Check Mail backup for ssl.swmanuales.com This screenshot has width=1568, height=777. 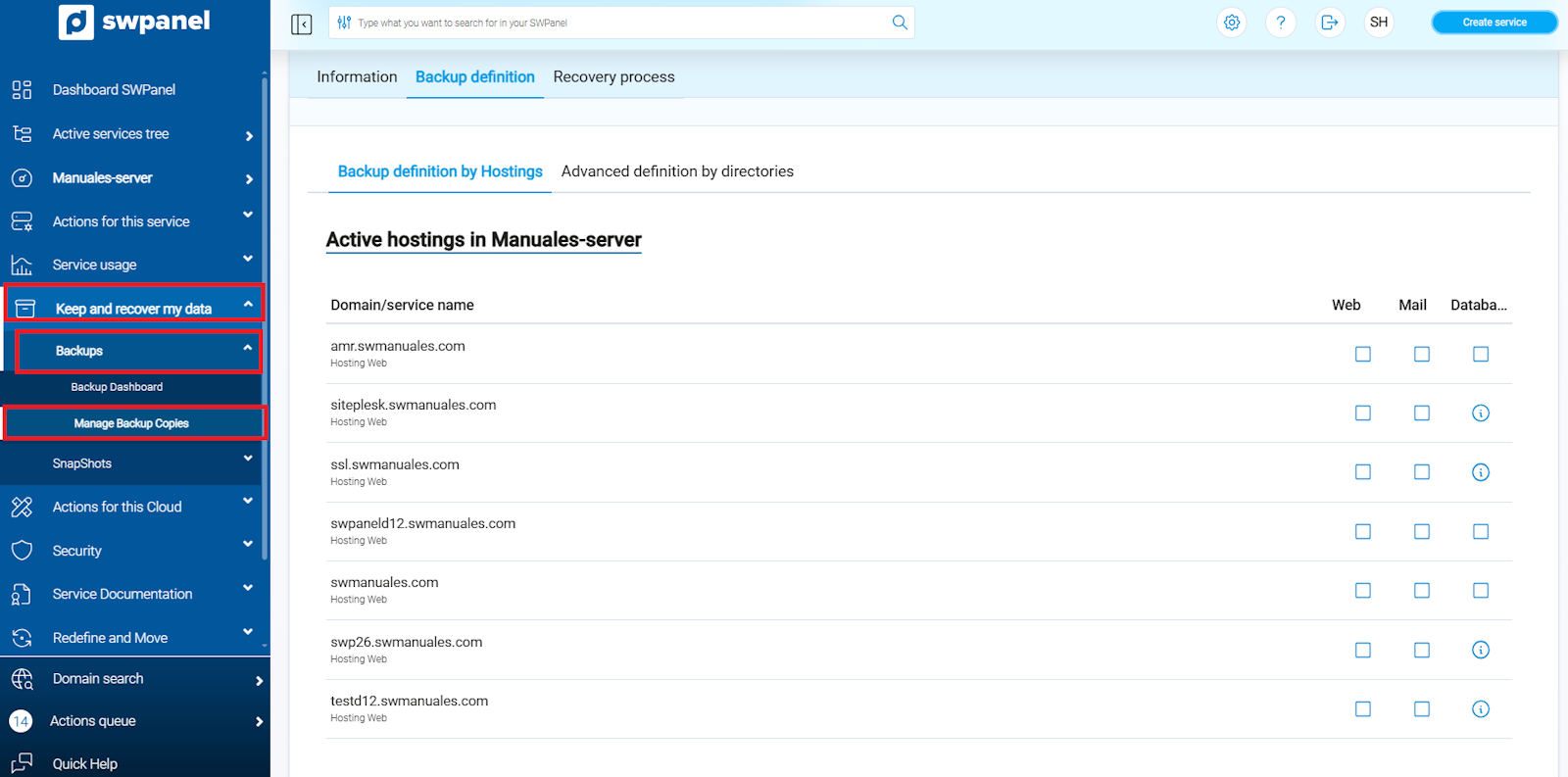tap(1422, 472)
